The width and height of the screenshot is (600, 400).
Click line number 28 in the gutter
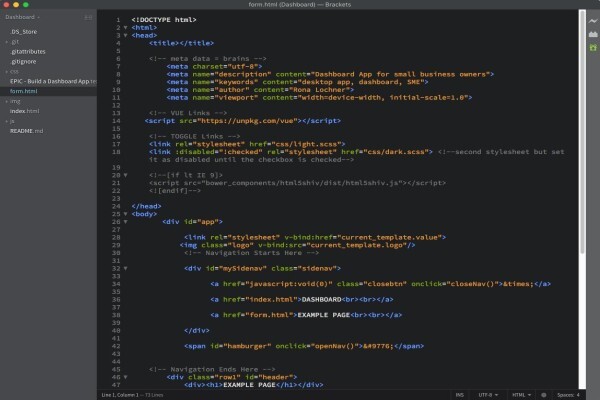click(116, 237)
